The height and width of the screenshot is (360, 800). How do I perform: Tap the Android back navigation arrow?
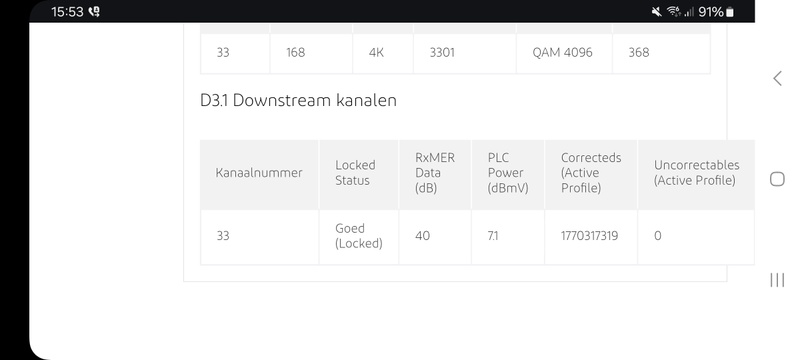point(777,79)
